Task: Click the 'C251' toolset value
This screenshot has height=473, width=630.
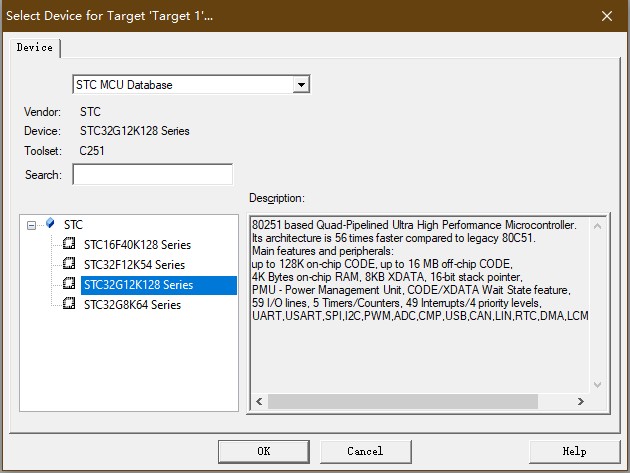Action: point(92,151)
